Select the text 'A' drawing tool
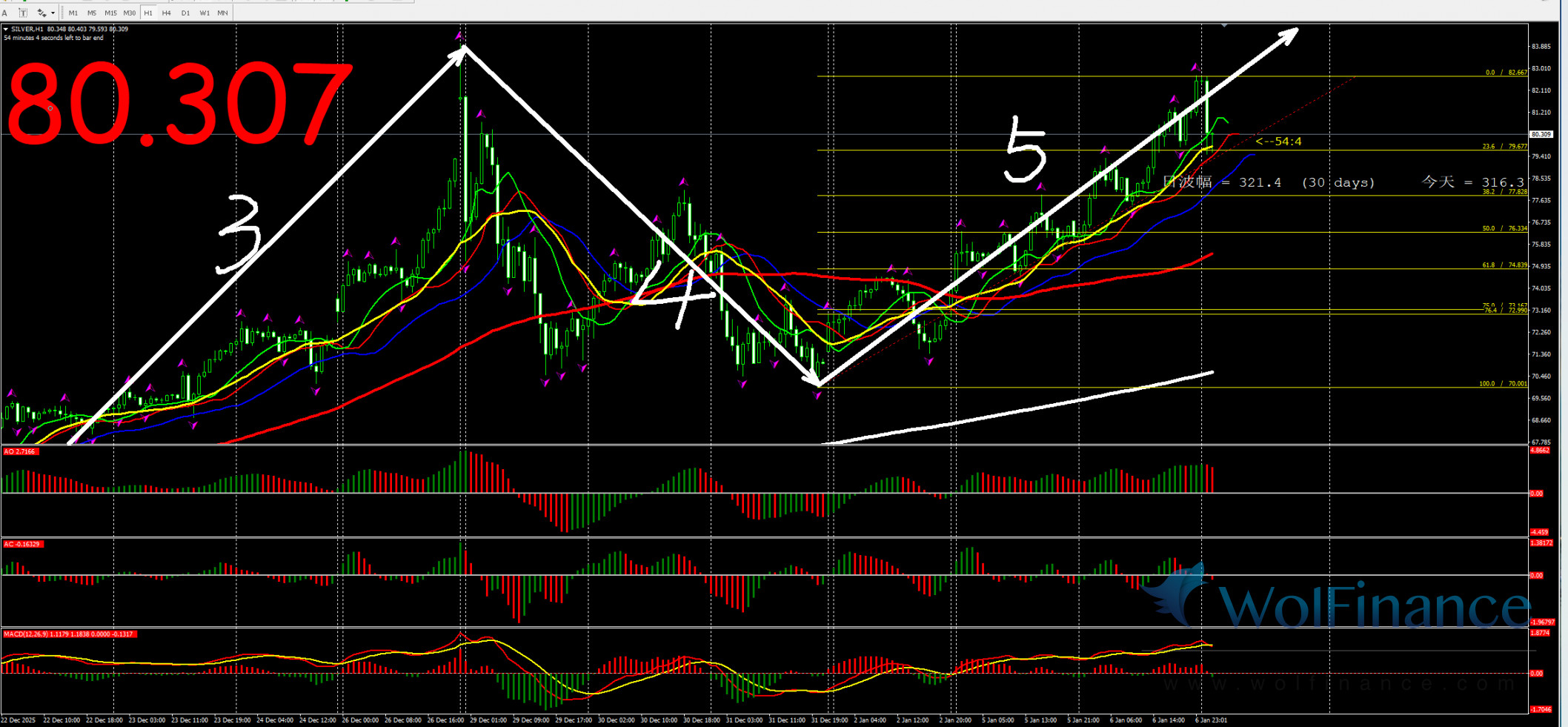The height and width of the screenshot is (727, 1568). [x=5, y=13]
